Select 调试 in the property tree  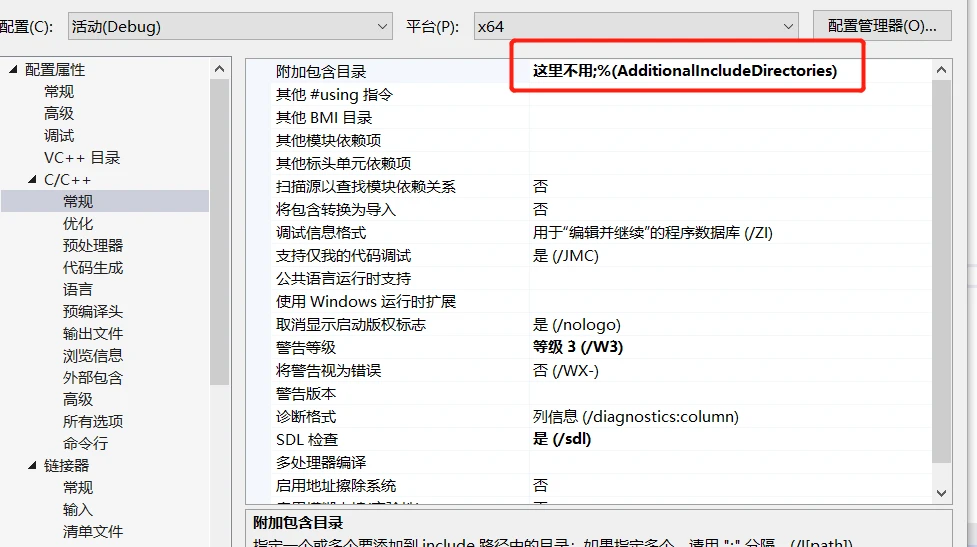pyautogui.click(x=59, y=136)
